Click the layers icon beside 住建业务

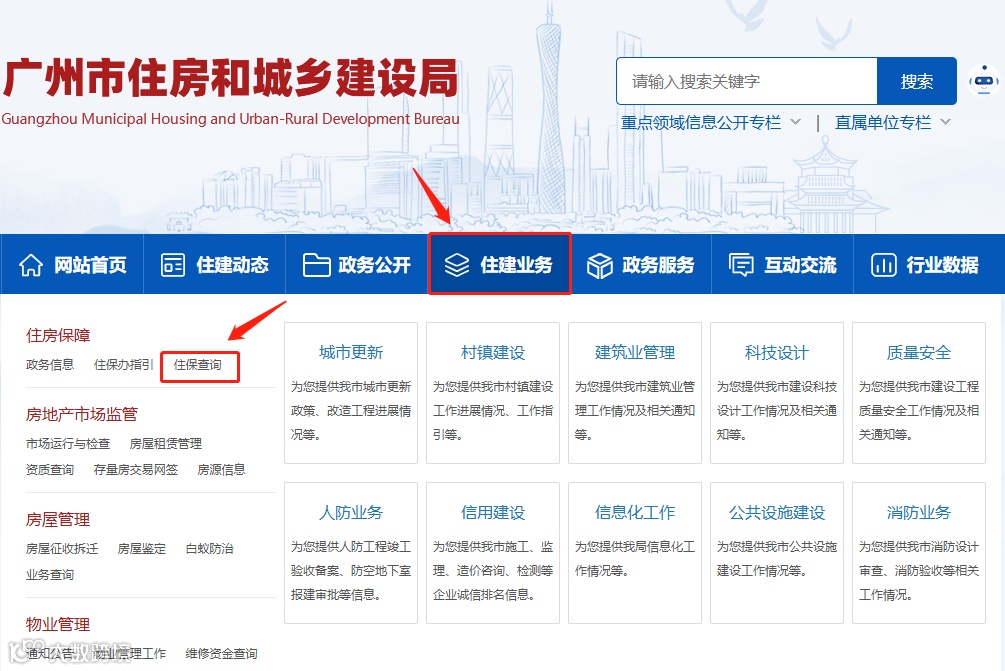tap(457, 265)
